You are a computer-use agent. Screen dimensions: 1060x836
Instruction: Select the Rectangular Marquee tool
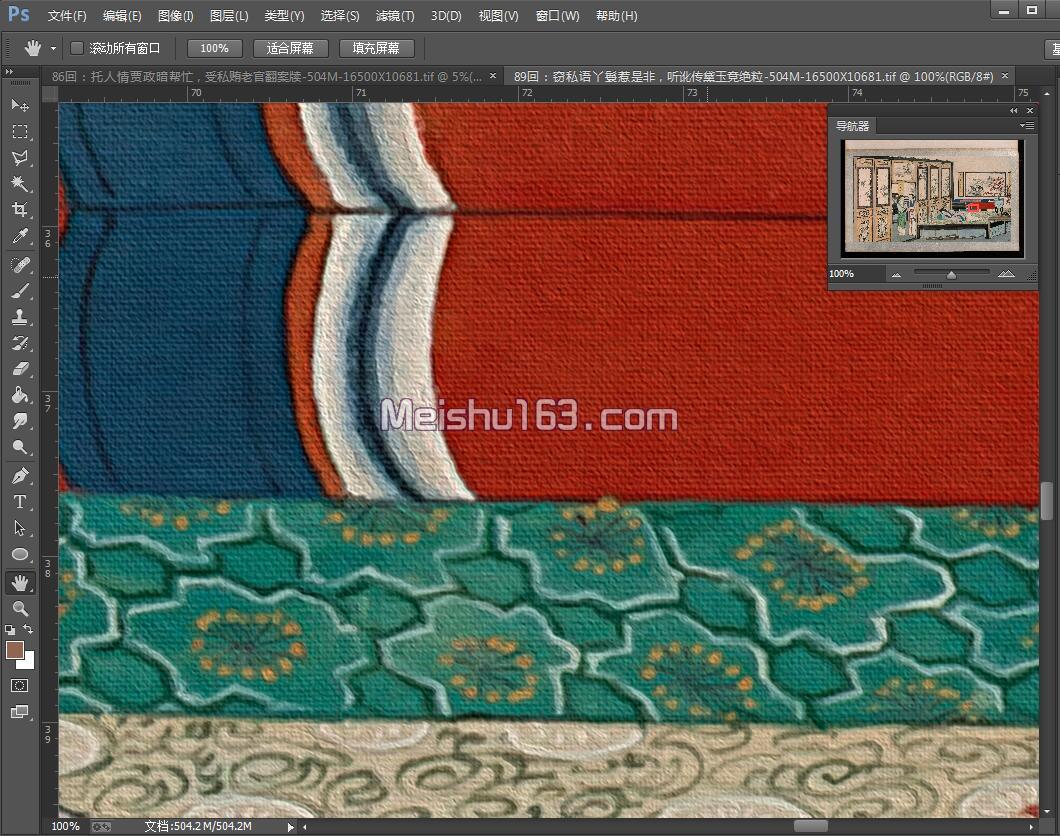pyautogui.click(x=20, y=131)
